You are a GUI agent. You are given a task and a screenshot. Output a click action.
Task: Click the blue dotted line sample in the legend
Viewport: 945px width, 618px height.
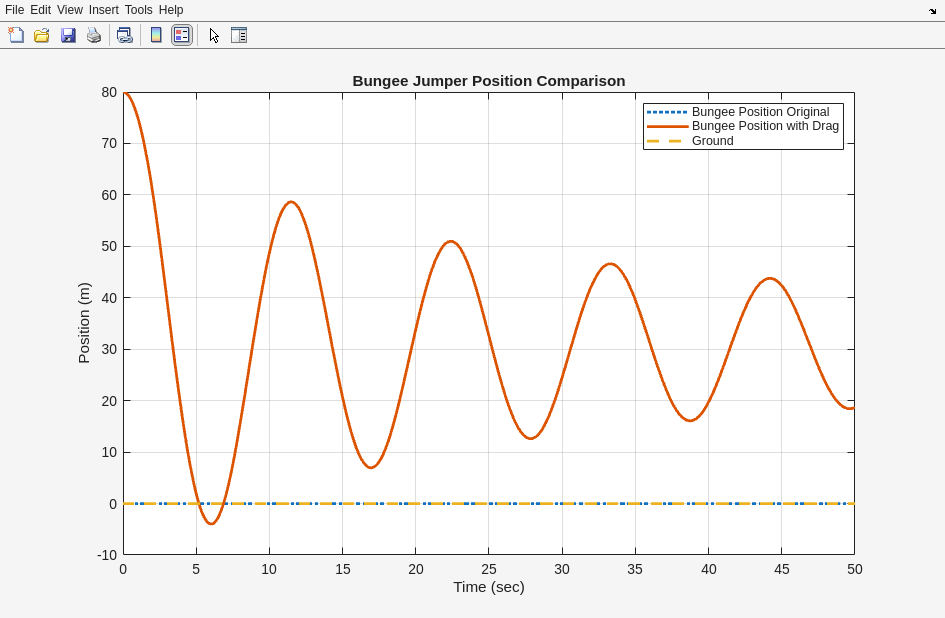tap(667, 112)
